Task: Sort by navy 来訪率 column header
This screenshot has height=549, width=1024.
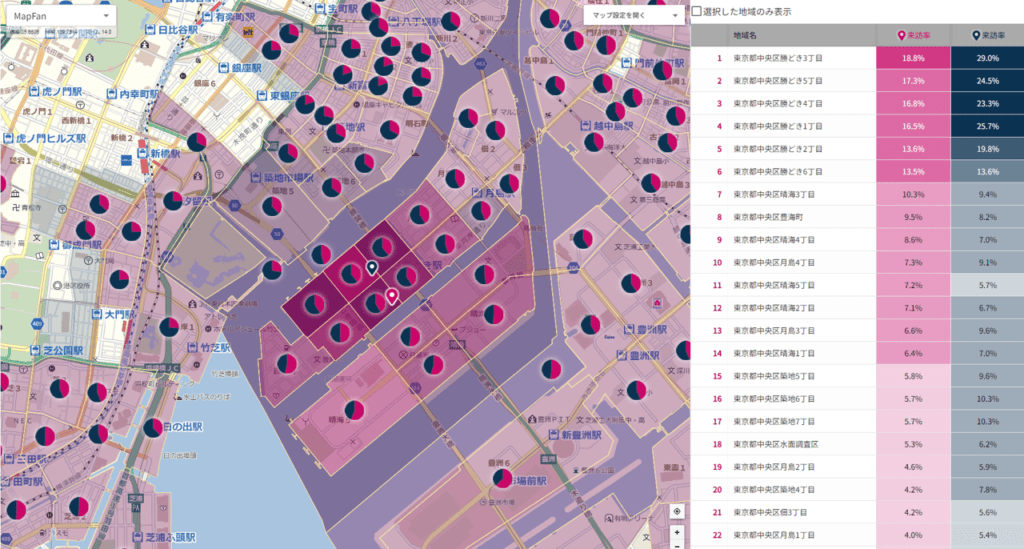Action: tap(987, 35)
